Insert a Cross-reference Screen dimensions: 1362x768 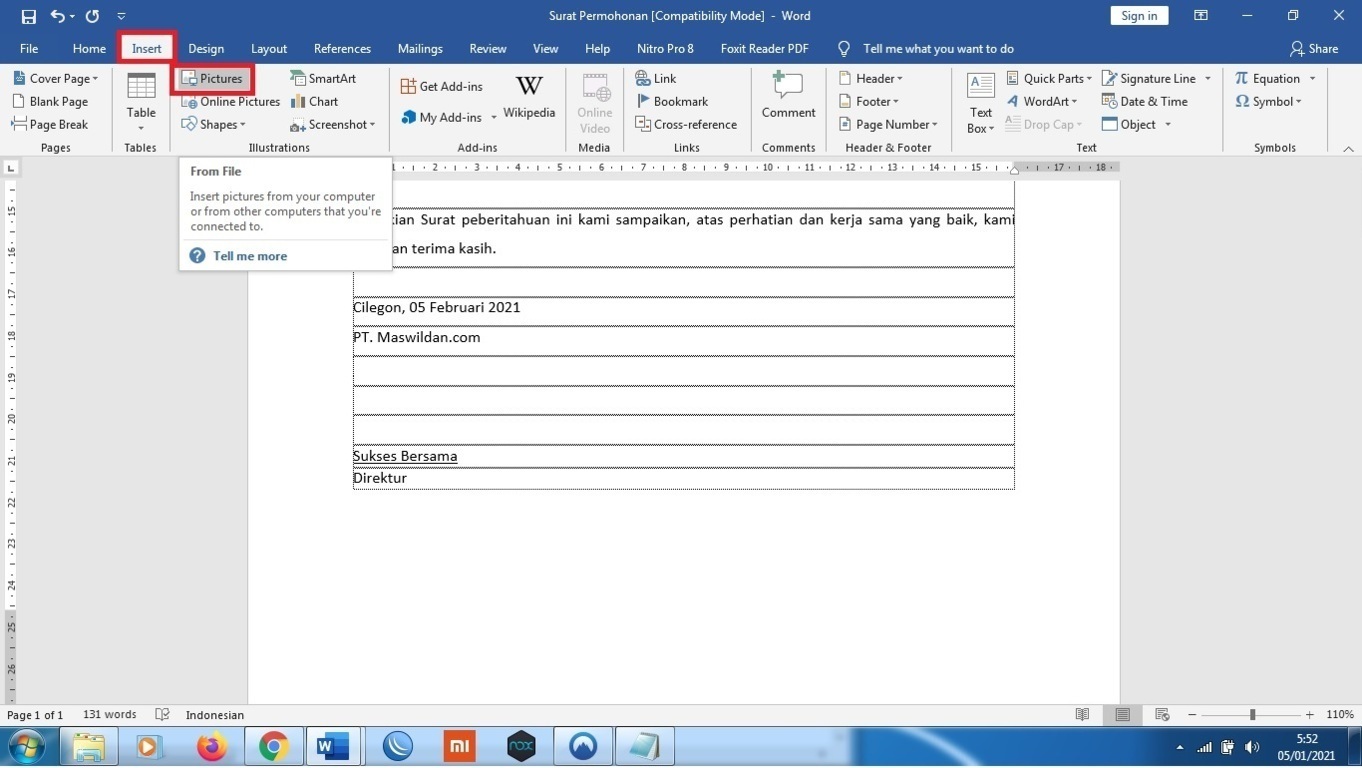[x=687, y=124]
